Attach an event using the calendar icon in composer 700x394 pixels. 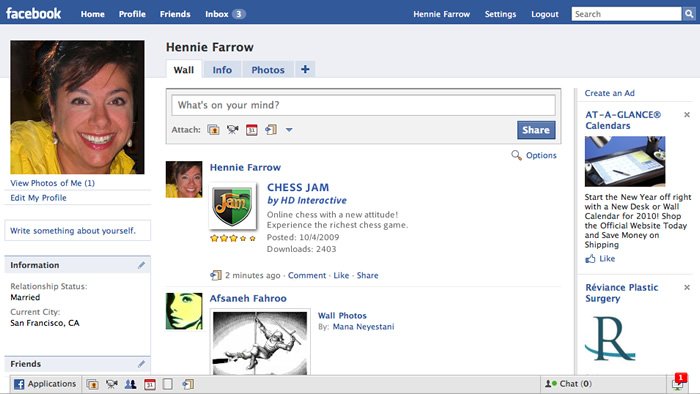252,130
